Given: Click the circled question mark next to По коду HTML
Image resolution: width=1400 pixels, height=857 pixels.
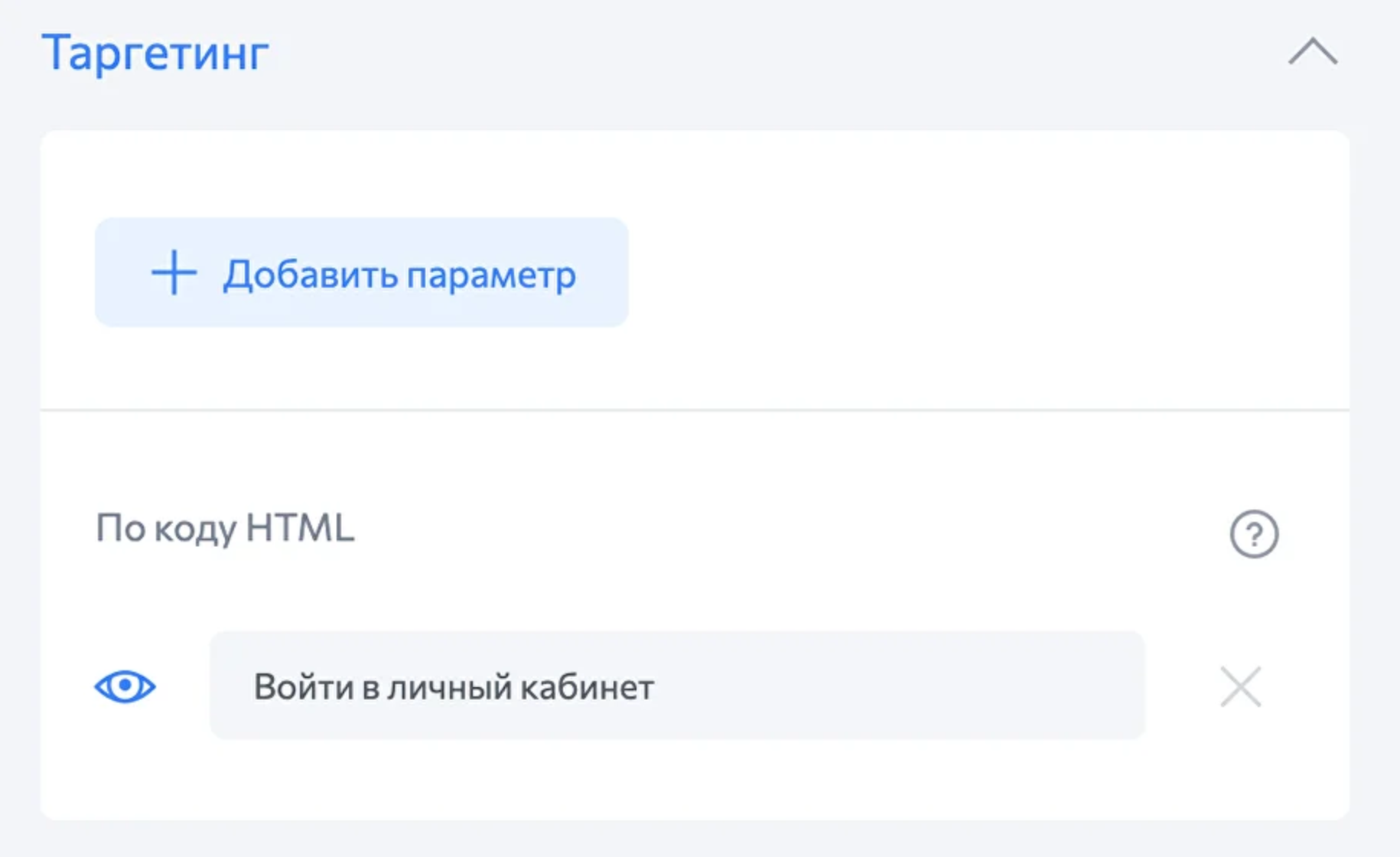Looking at the screenshot, I should [x=1254, y=533].
